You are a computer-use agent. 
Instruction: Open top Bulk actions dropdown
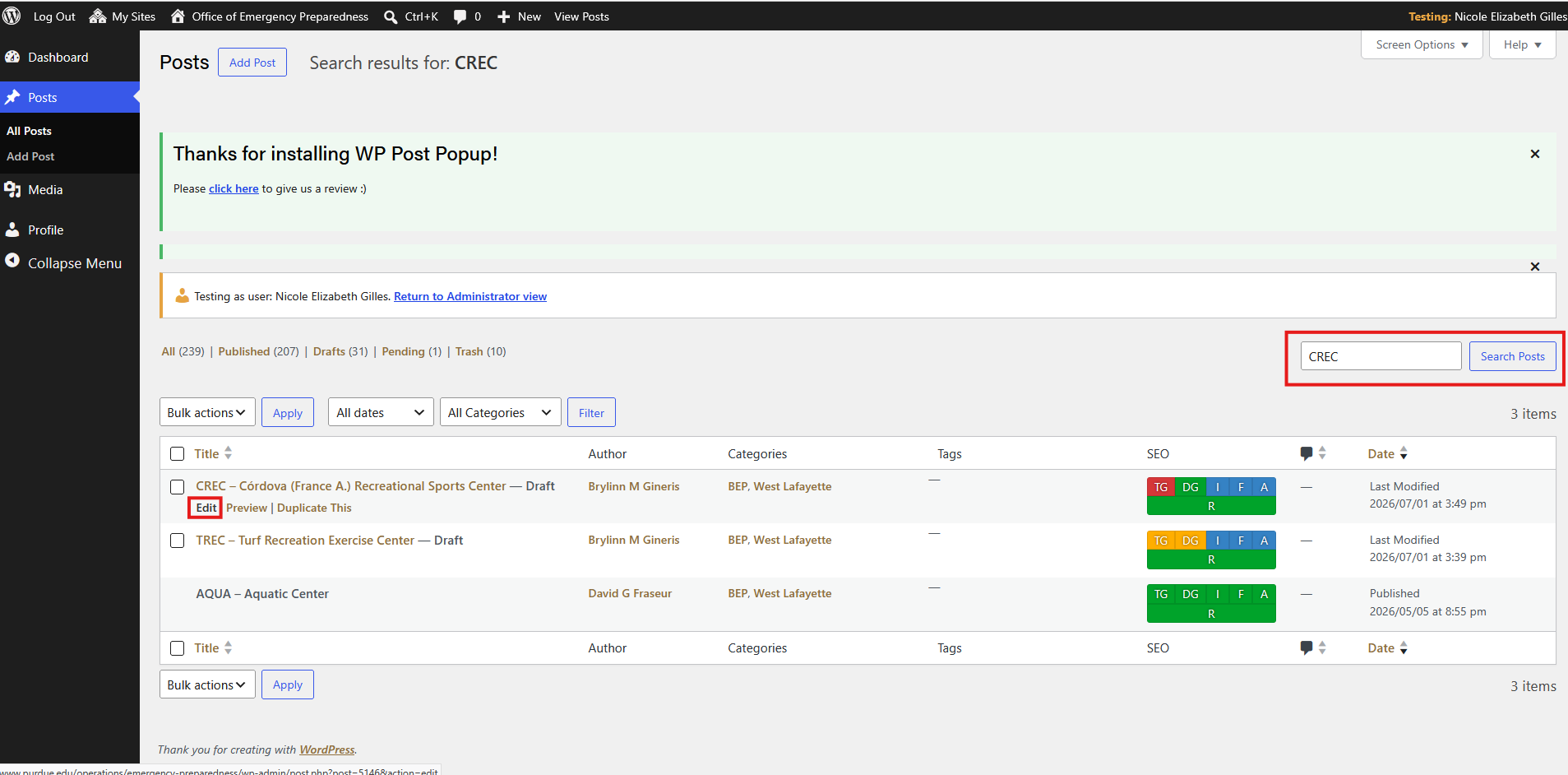[x=207, y=412]
